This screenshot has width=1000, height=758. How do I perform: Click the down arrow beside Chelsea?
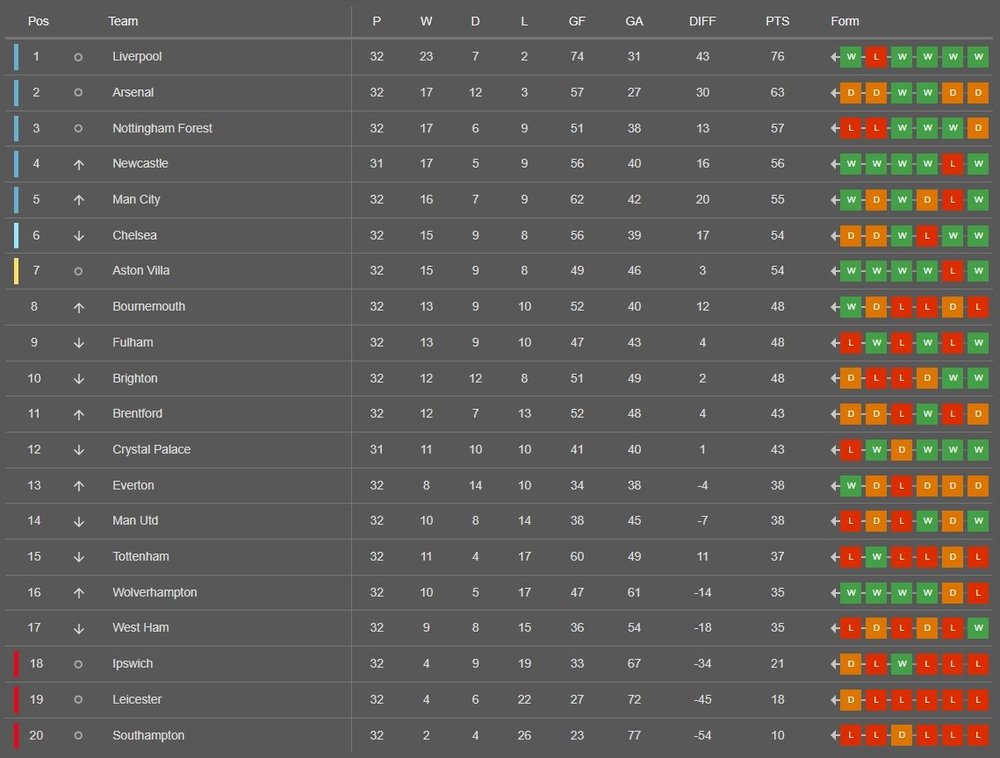(78, 236)
